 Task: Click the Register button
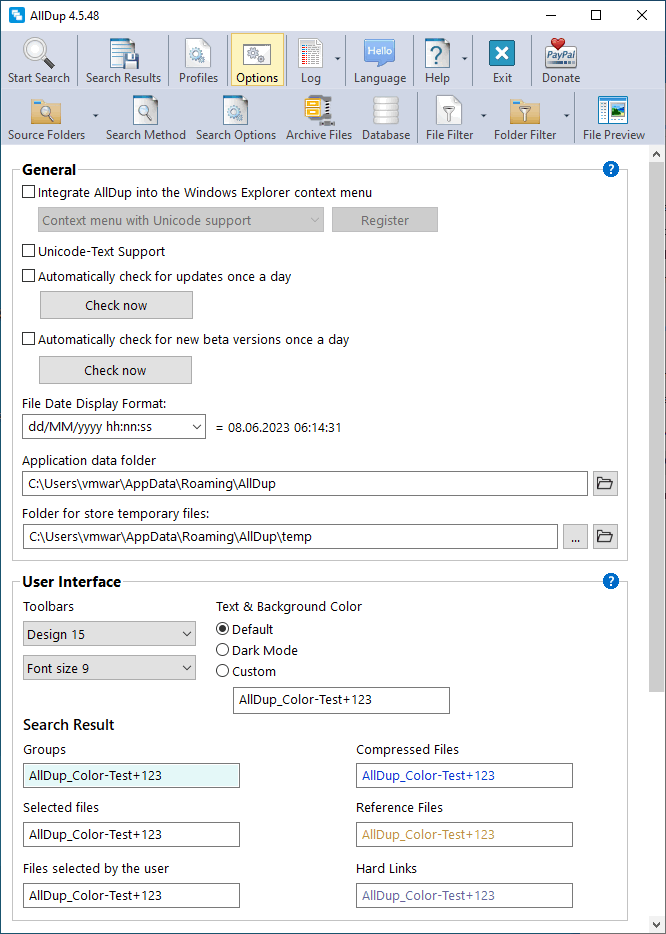point(384,219)
